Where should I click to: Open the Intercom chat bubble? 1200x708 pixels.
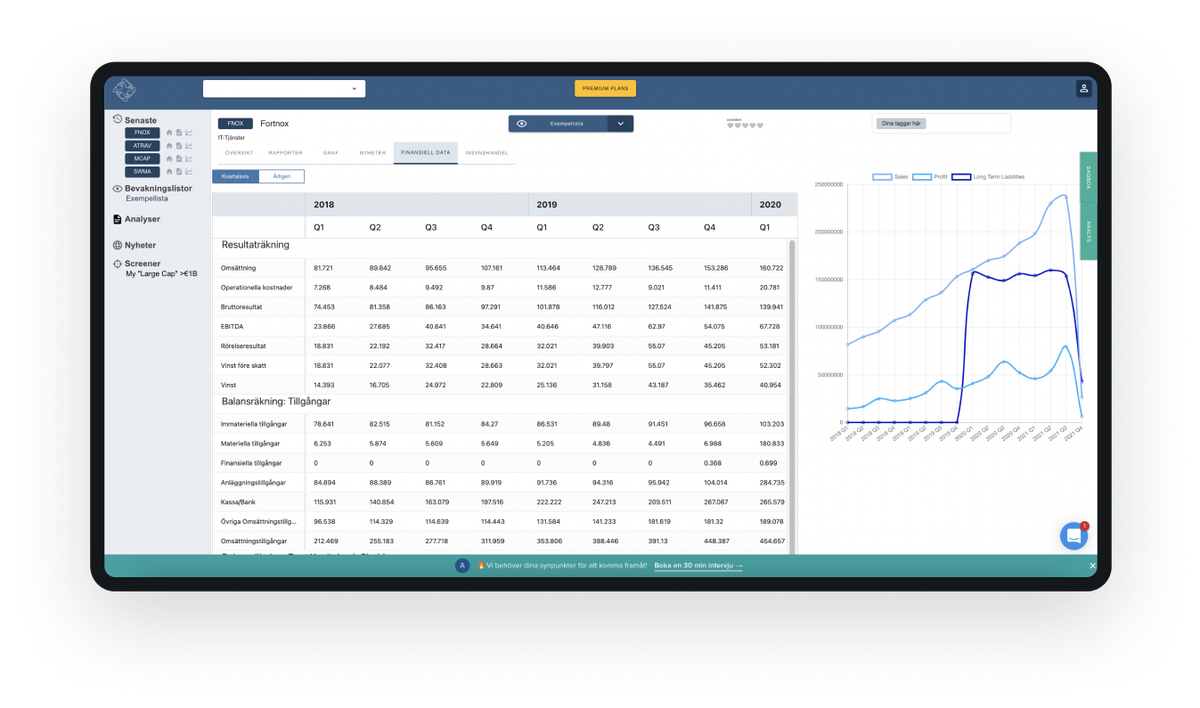[1074, 535]
